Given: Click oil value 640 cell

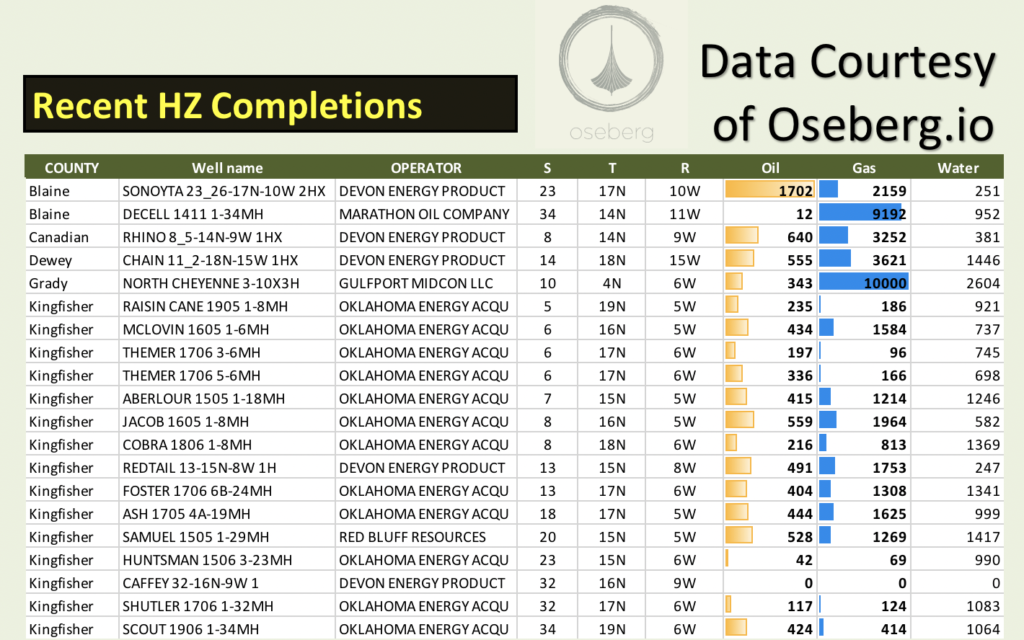Looking at the screenshot, I should 771,237.
